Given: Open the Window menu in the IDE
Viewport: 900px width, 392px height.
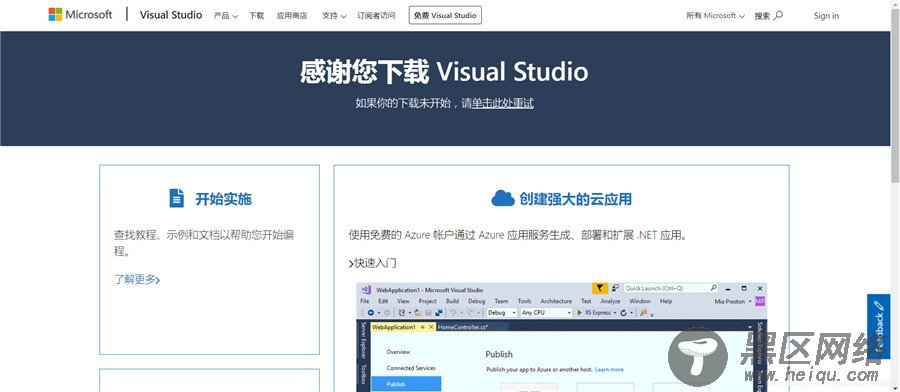Looking at the screenshot, I should tap(639, 301).
